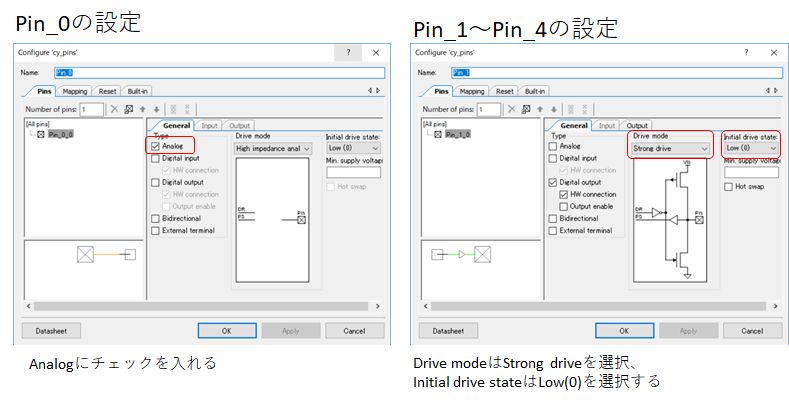Viewport: 789px width, 402px height.
Task: Click move down arrow in Pin_0 dialog
Action: point(156,109)
